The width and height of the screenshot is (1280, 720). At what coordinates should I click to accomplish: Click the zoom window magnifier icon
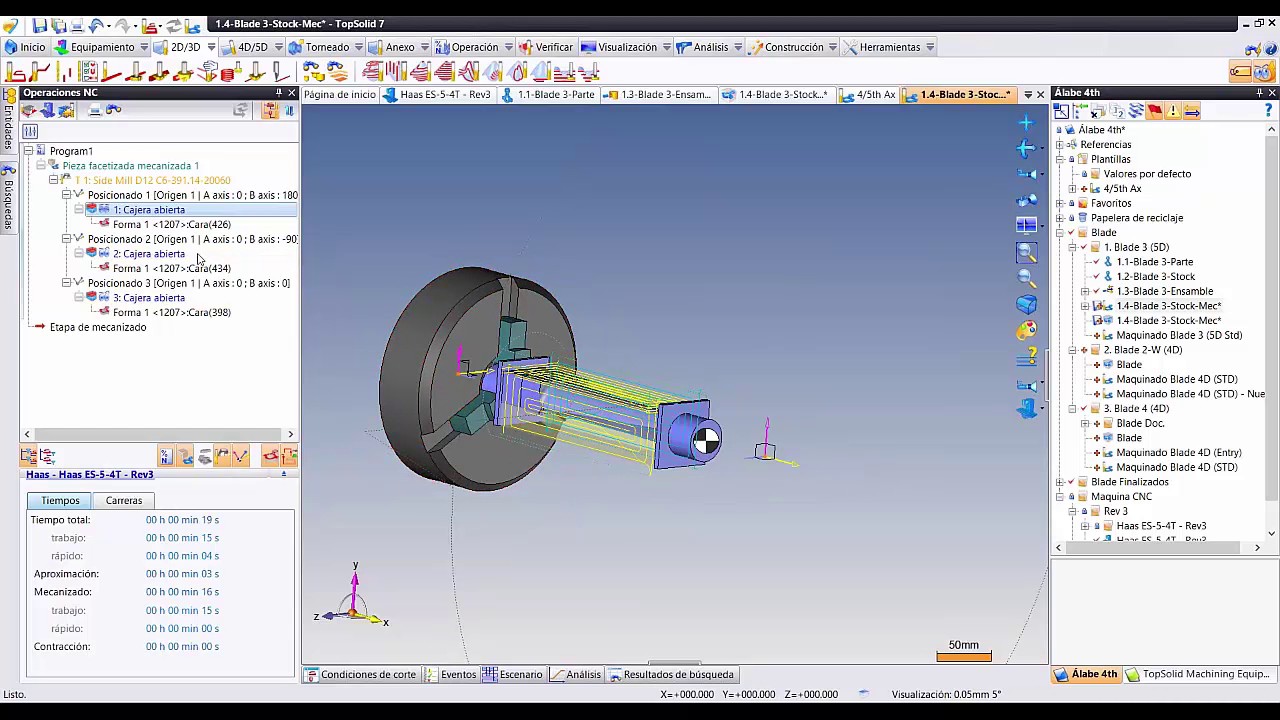tap(1026, 253)
